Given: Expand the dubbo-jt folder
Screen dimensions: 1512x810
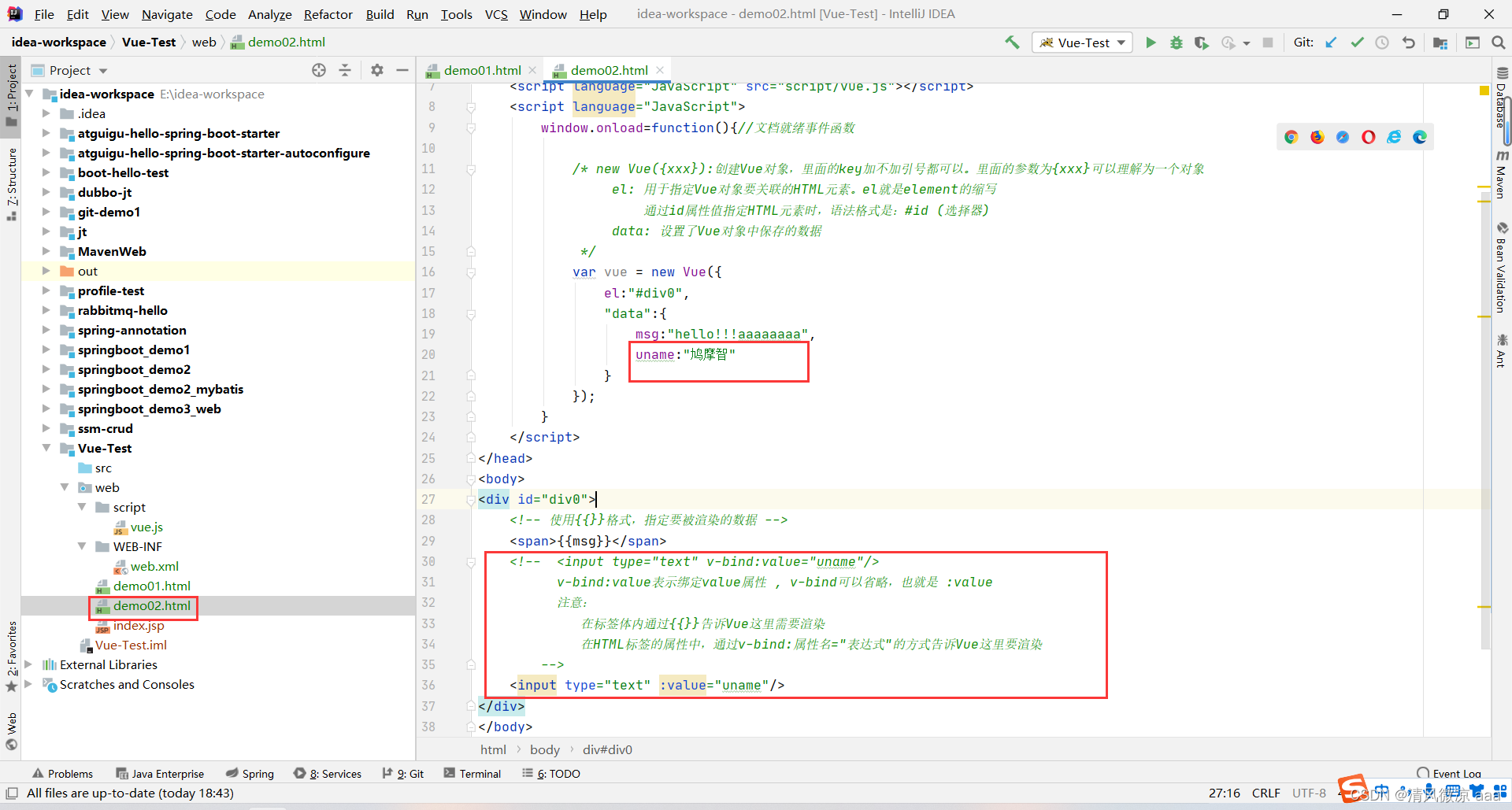Looking at the screenshot, I should coord(46,192).
